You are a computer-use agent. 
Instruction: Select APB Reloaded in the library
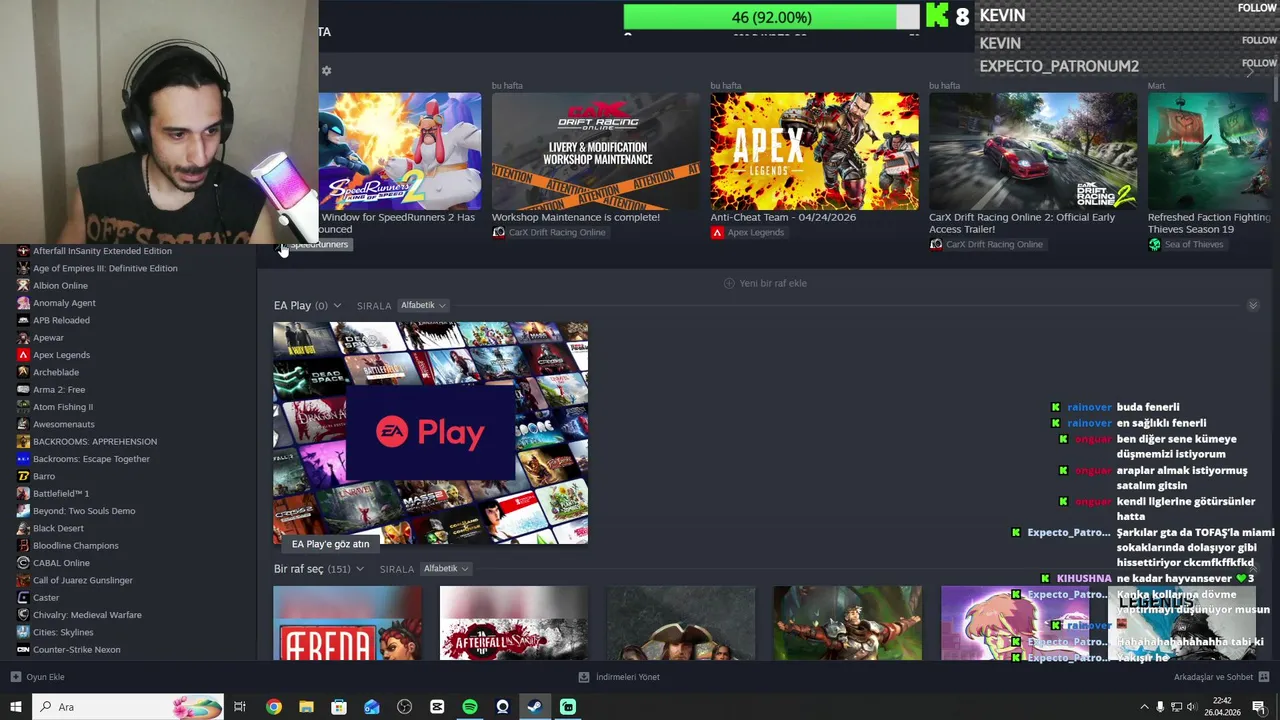click(61, 320)
